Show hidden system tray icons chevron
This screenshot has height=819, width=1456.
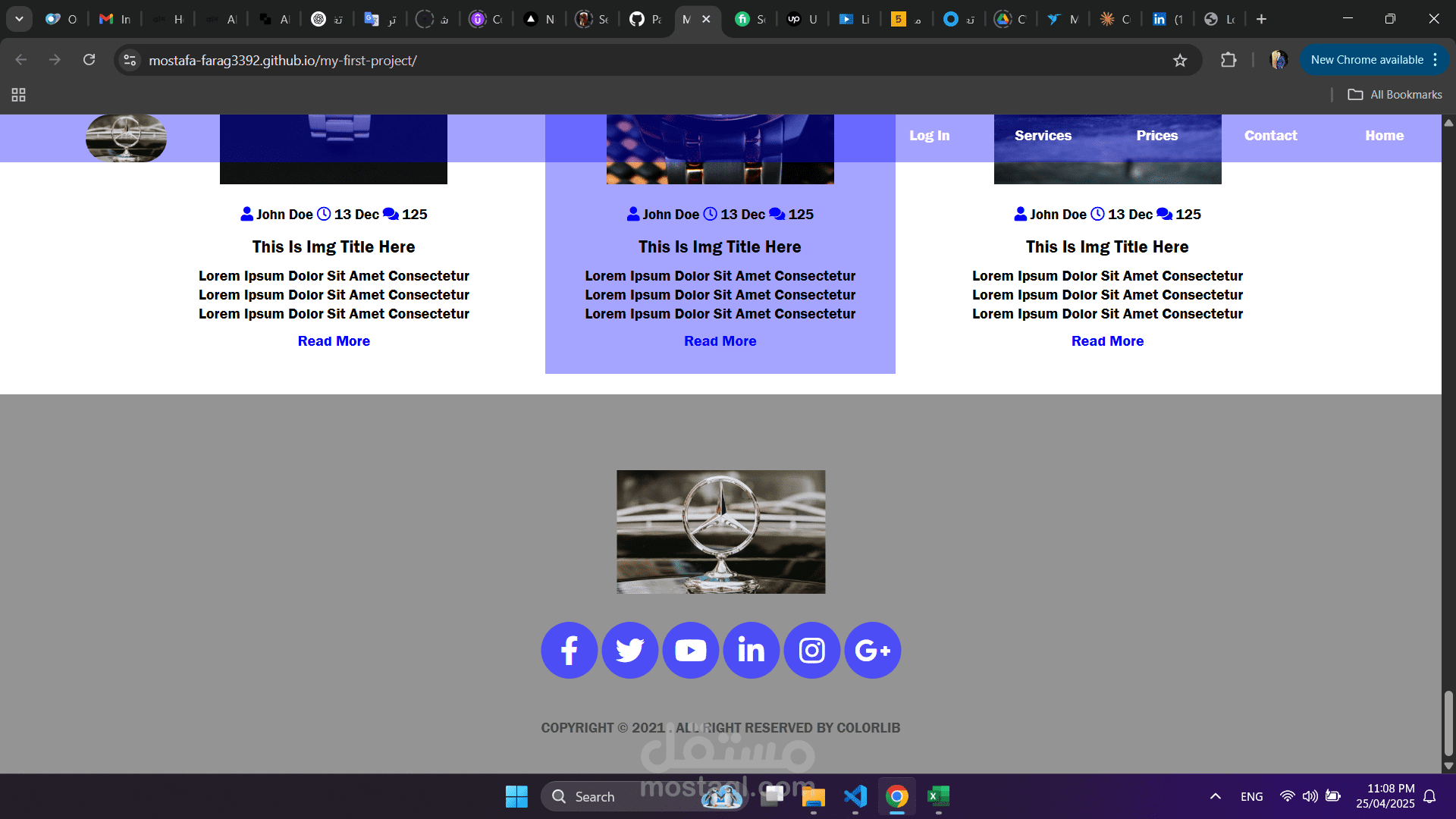point(1215,796)
